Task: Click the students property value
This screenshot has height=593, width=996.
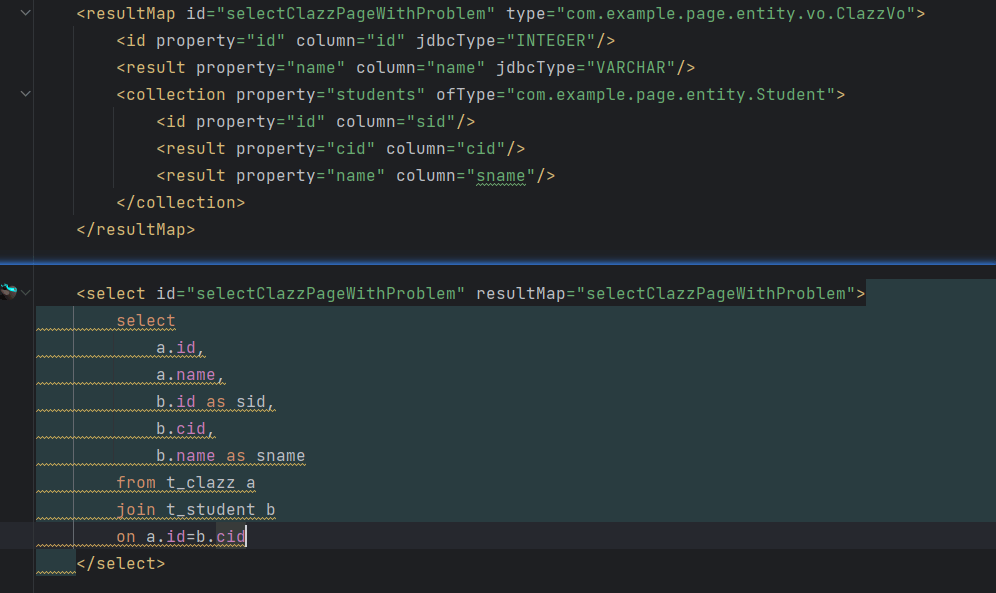Action: pyautogui.click(x=377, y=94)
